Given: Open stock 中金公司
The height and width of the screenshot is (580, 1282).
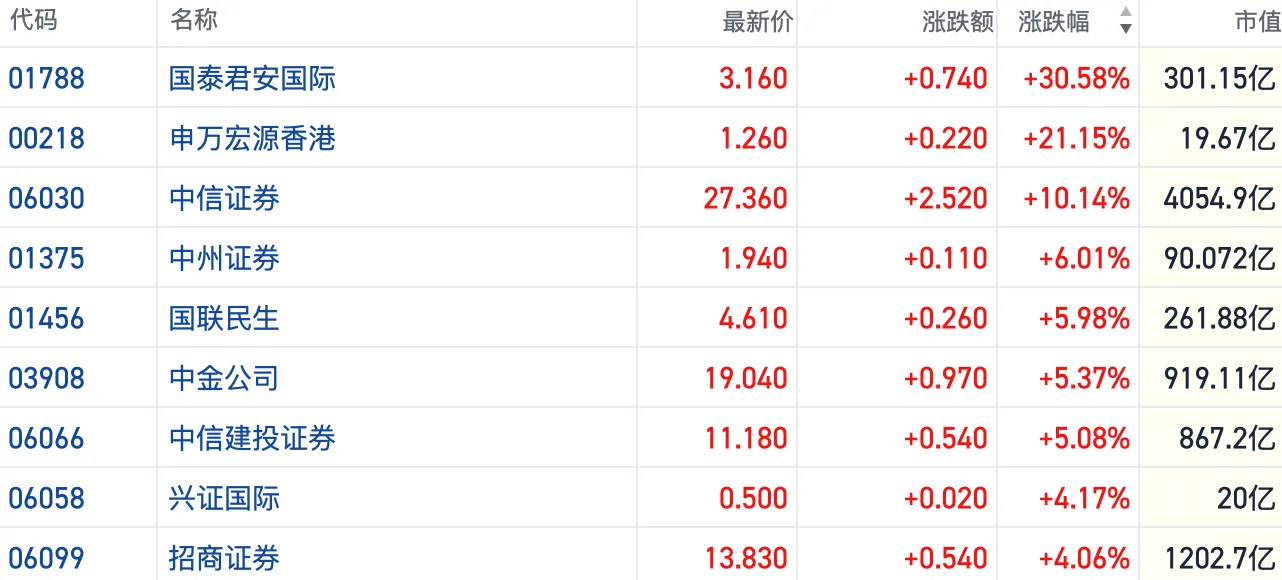Looking at the screenshot, I should click(x=224, y=378).
